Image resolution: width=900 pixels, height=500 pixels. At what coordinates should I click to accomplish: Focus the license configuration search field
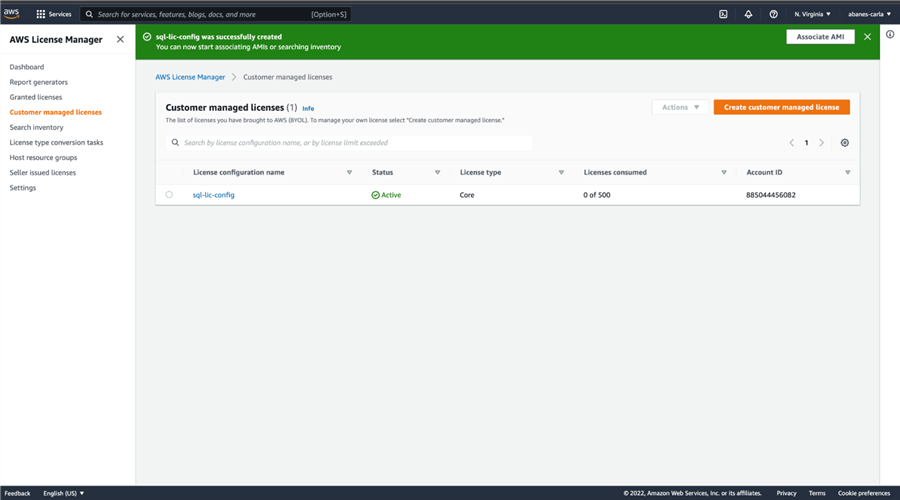point(349,142)
